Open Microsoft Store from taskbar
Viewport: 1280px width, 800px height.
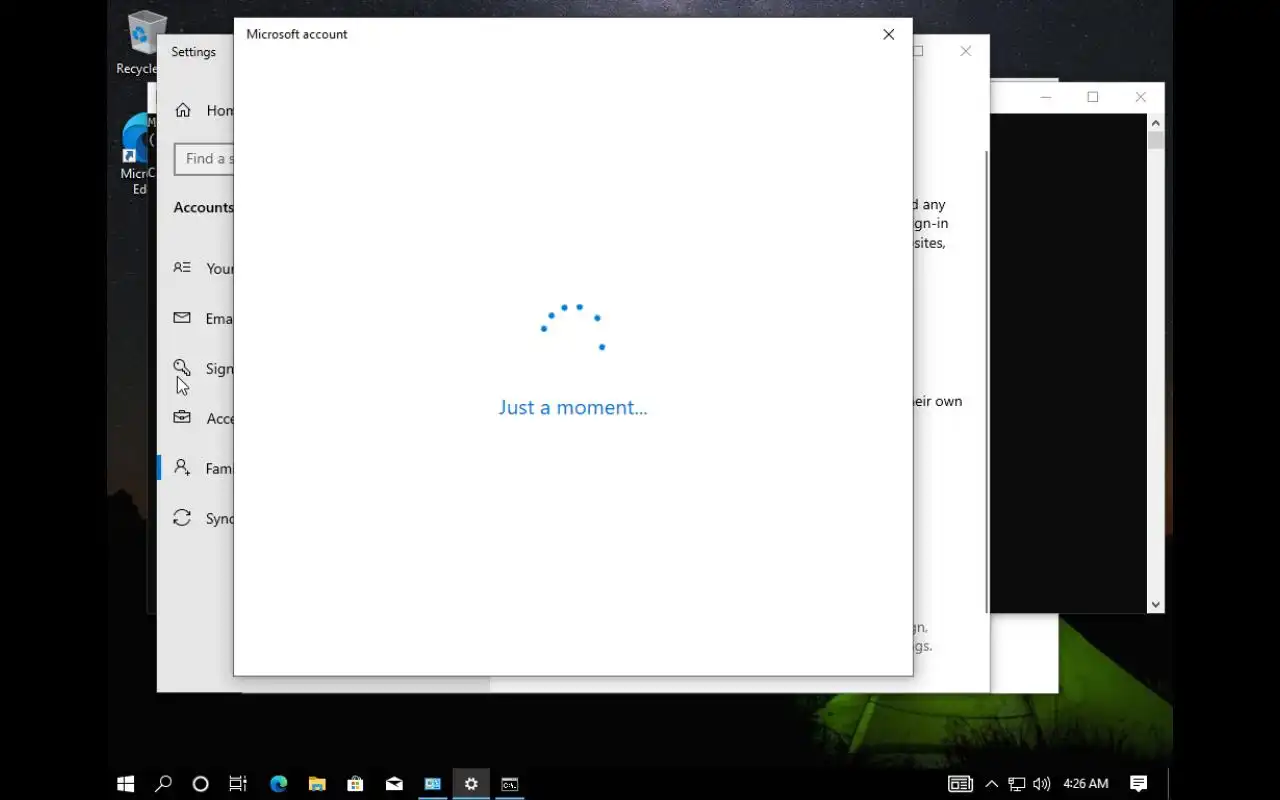coord(355,784)
